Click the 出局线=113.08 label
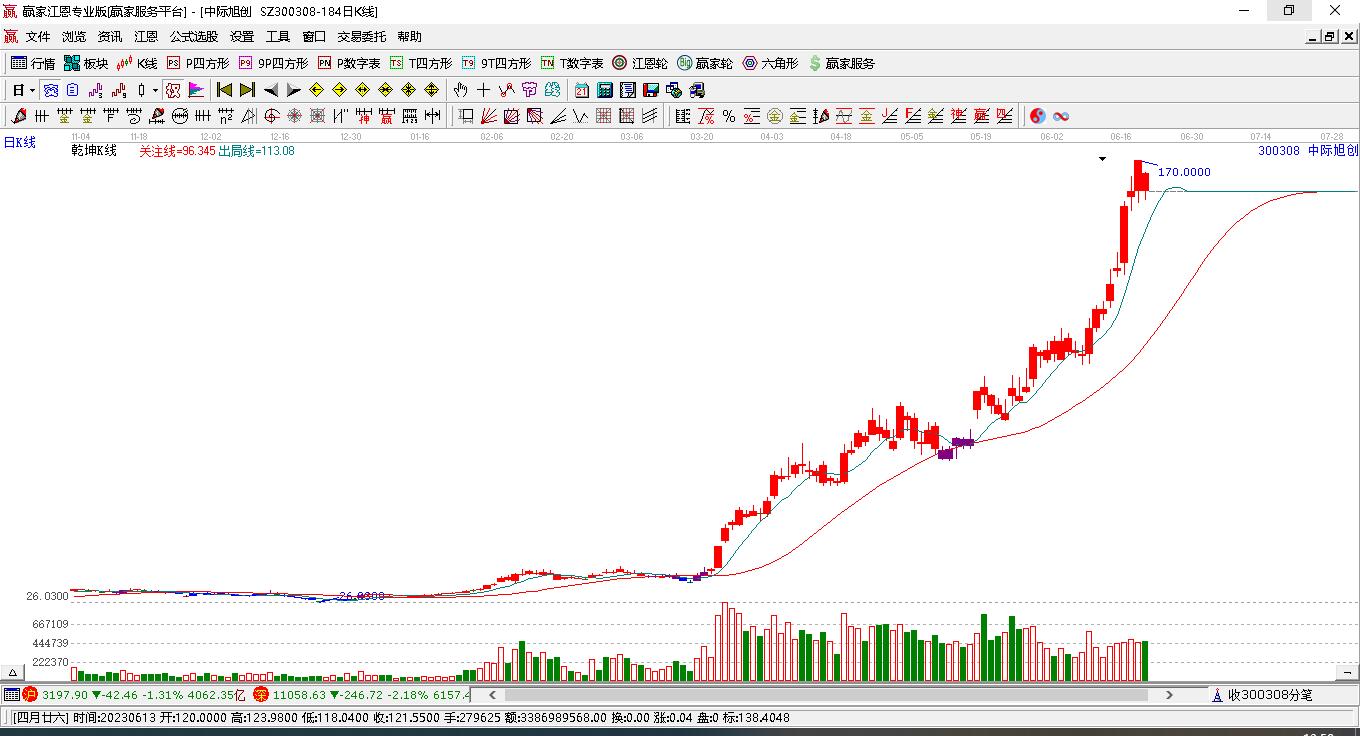Screen dimensions: 1360x736 pos(257,151)
